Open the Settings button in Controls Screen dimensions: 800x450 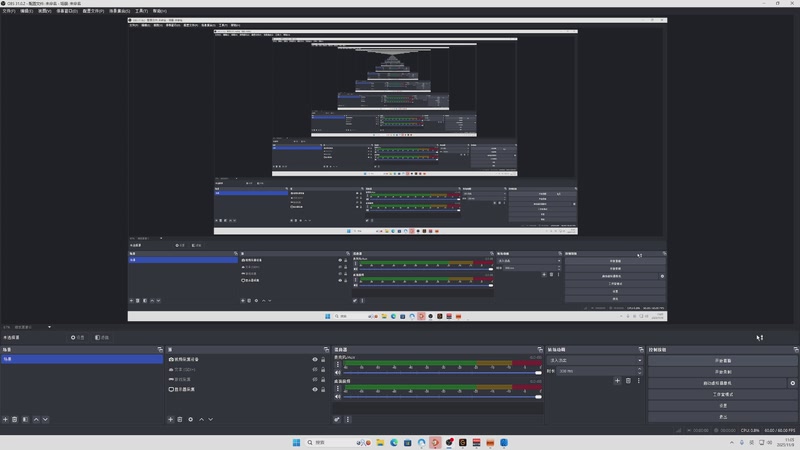(722, 406)
